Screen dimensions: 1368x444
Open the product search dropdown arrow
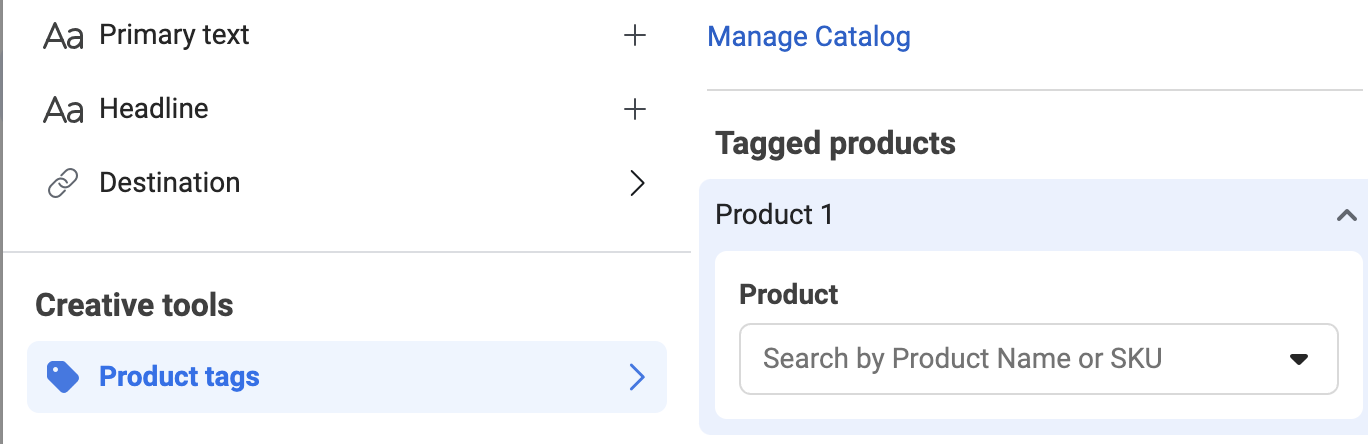pos(1299,359)
